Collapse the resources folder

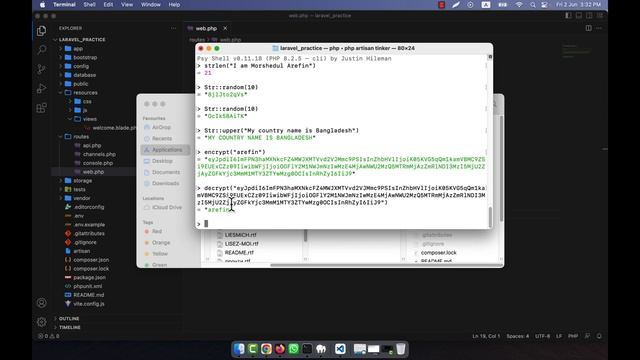85,93
